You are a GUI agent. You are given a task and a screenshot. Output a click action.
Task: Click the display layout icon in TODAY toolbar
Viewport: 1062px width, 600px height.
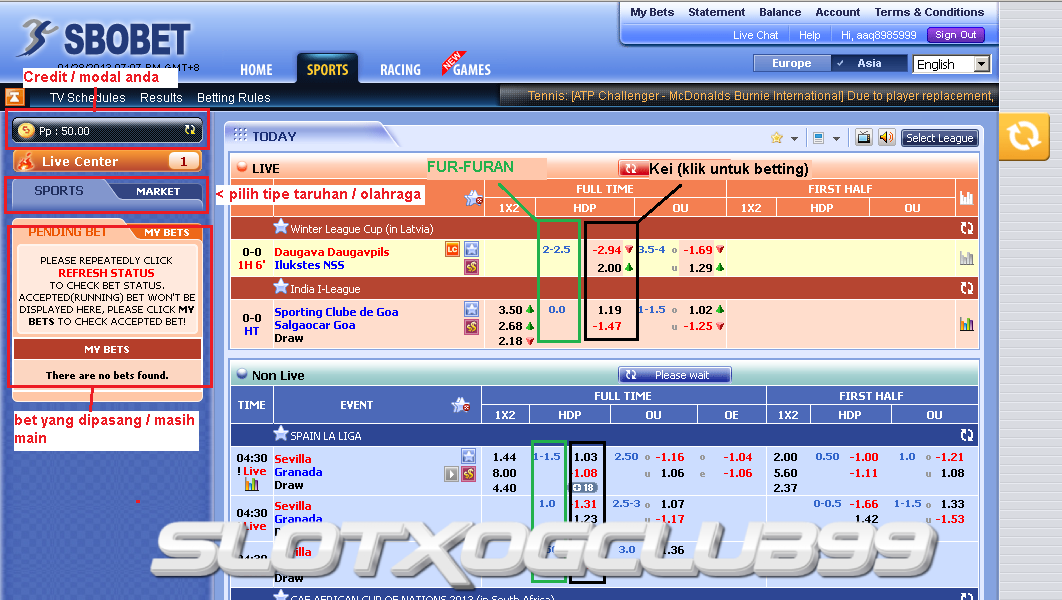coord(818,138)
